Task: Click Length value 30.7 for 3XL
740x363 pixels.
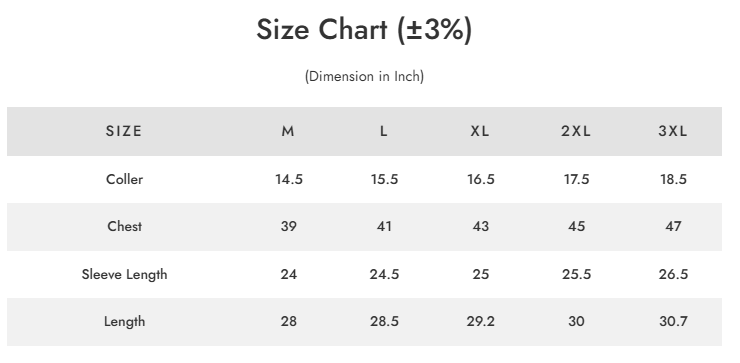Action: click(x=673, y=321)
